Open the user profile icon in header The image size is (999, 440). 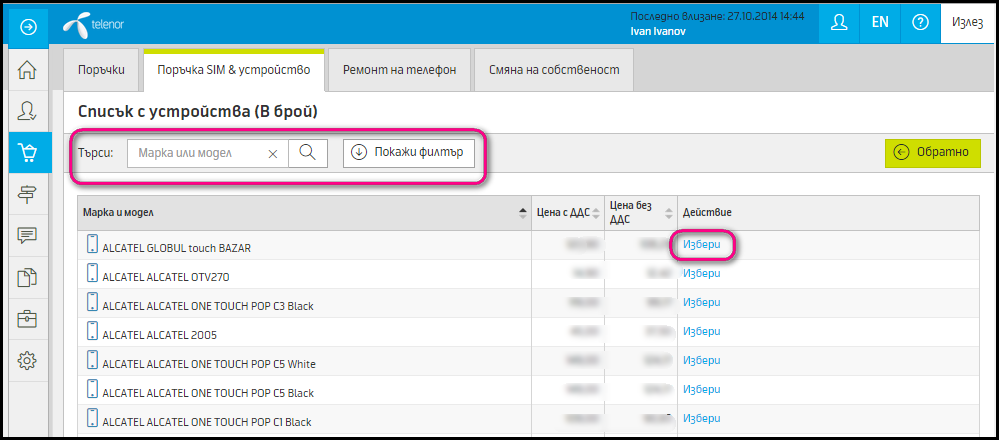(x=839, y=22)
